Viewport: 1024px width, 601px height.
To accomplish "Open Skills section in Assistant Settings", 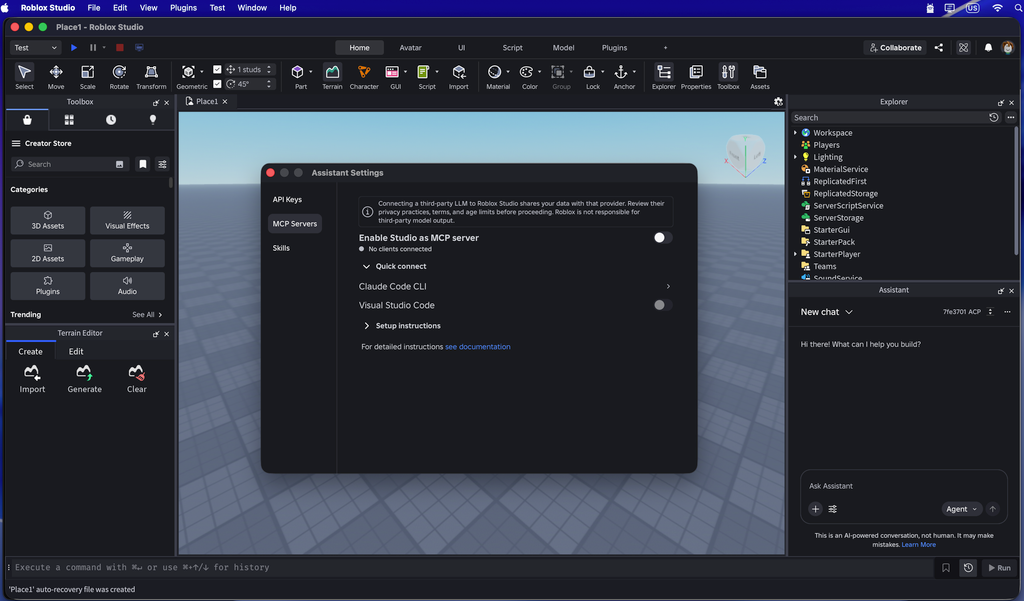I will pyautogui.click(x=281, y=248).
